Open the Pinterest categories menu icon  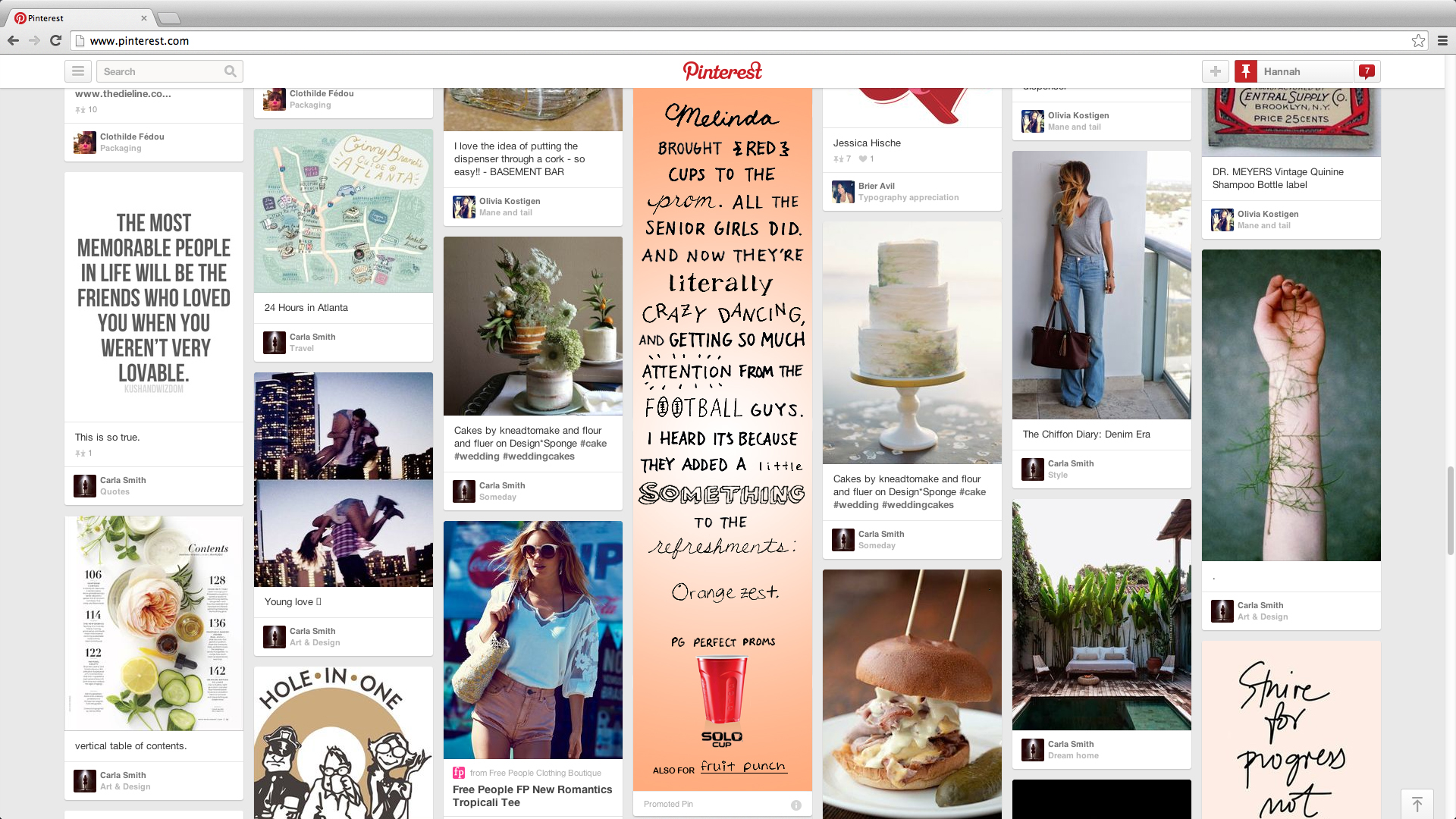click(78, 71)
